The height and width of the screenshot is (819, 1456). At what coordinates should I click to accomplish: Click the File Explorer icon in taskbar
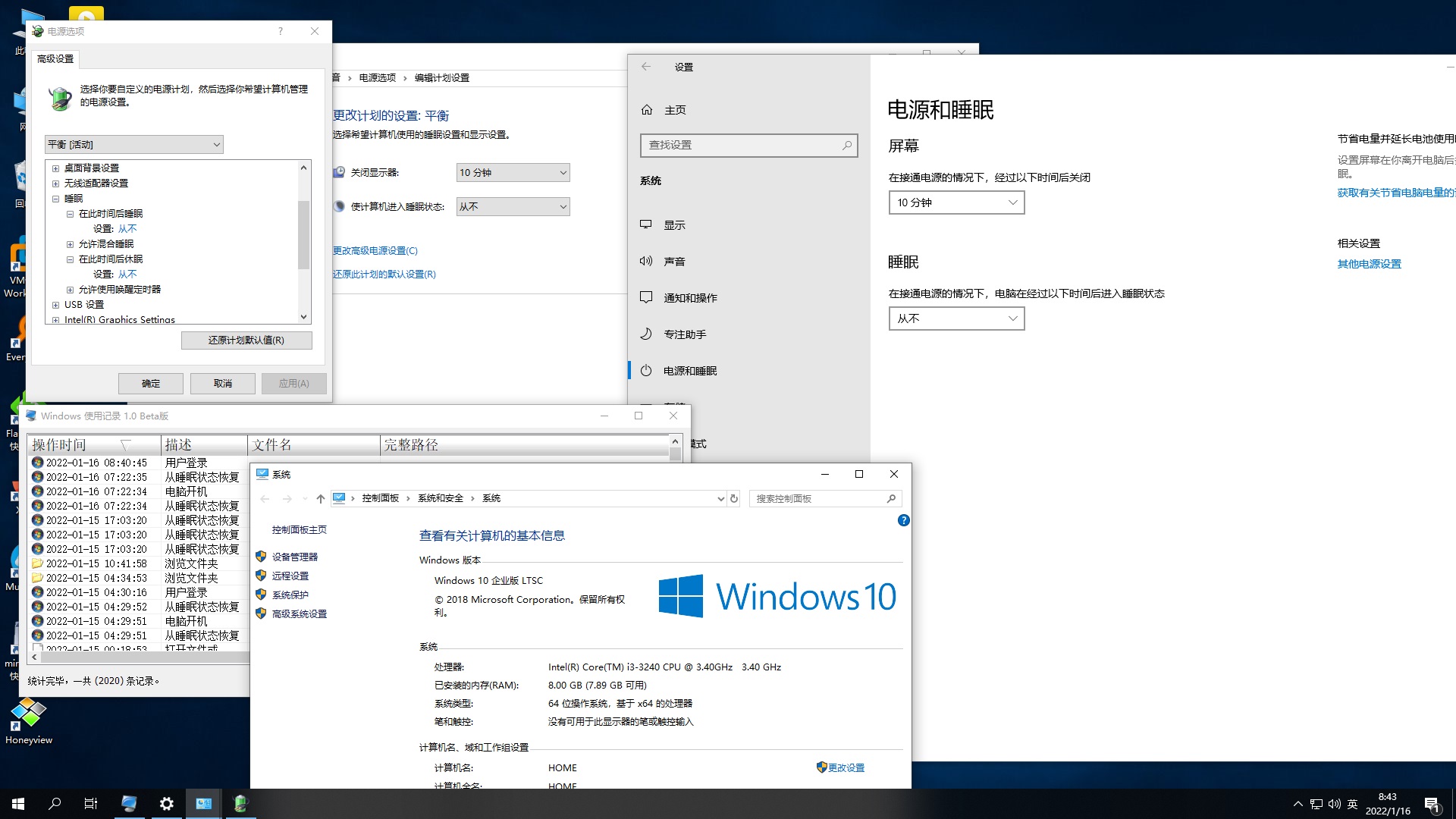[x=128, y=803]
